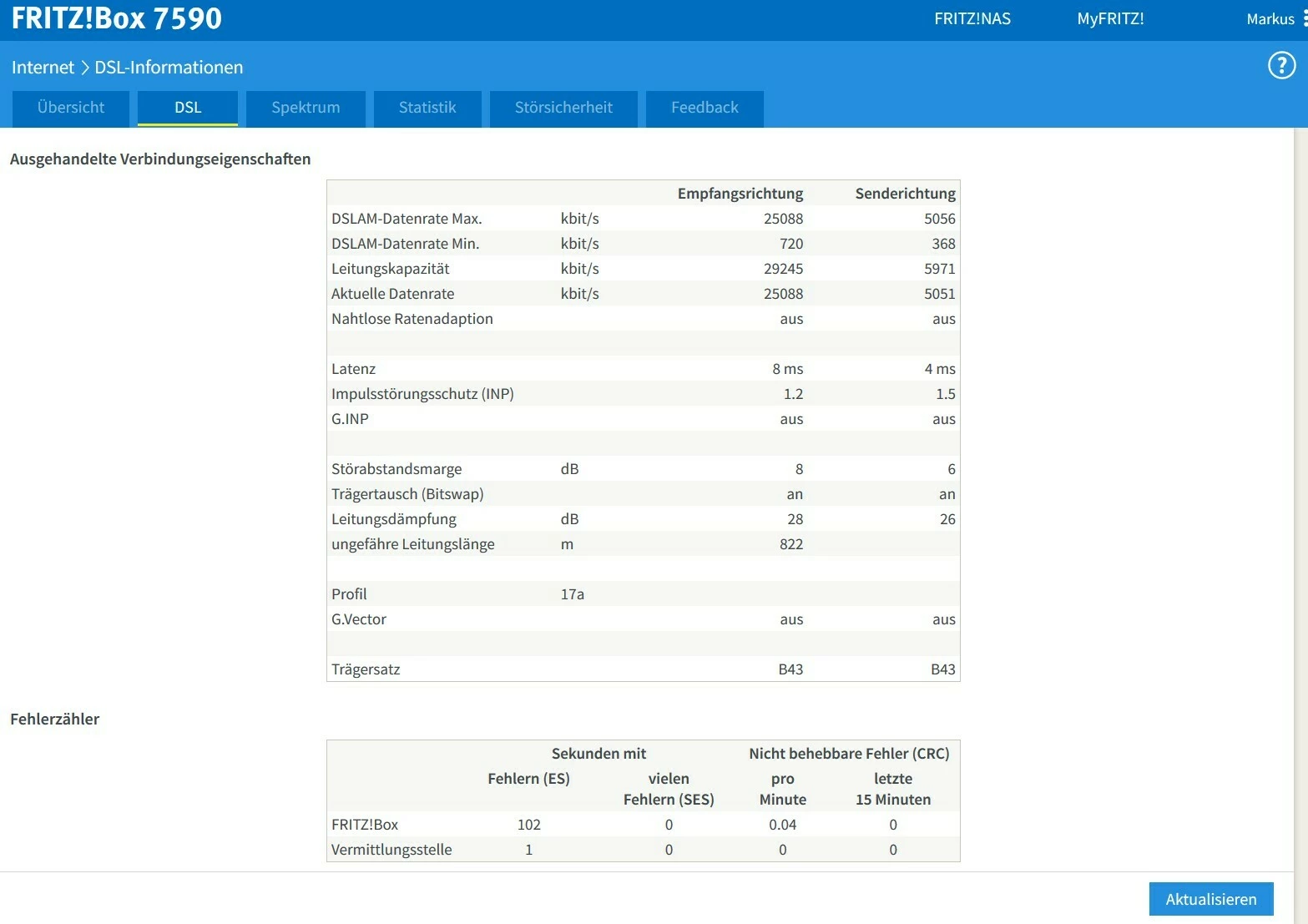Click the error seconds value 102
1308x924 pixels.
(528, 825)
